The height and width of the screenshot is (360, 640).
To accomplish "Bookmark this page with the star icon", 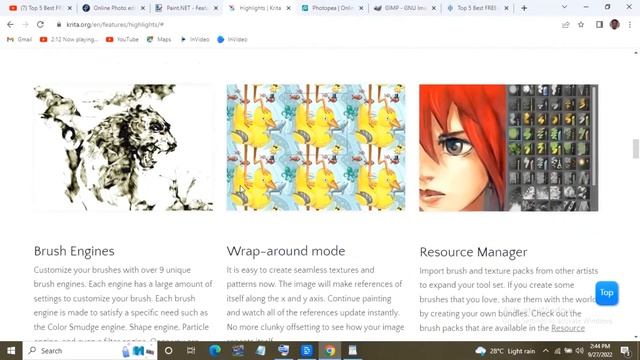I will (581, 25).
